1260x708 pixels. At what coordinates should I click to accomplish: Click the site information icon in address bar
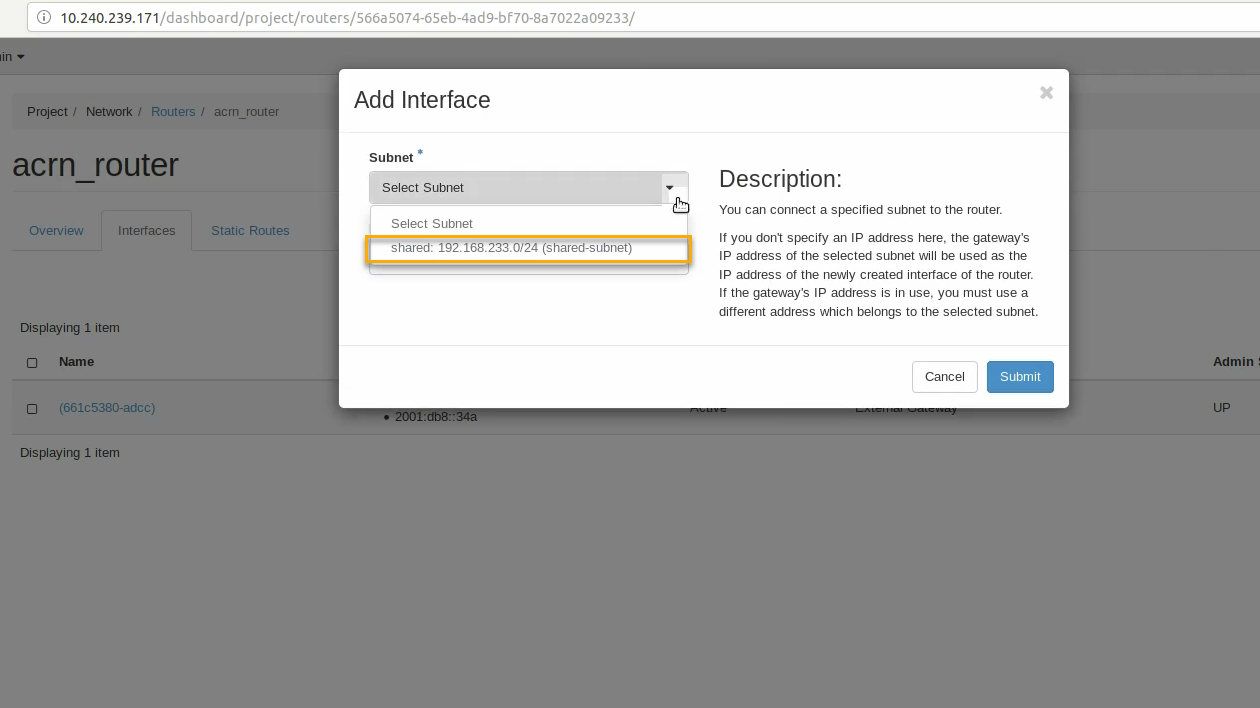[x=43, y=18]
